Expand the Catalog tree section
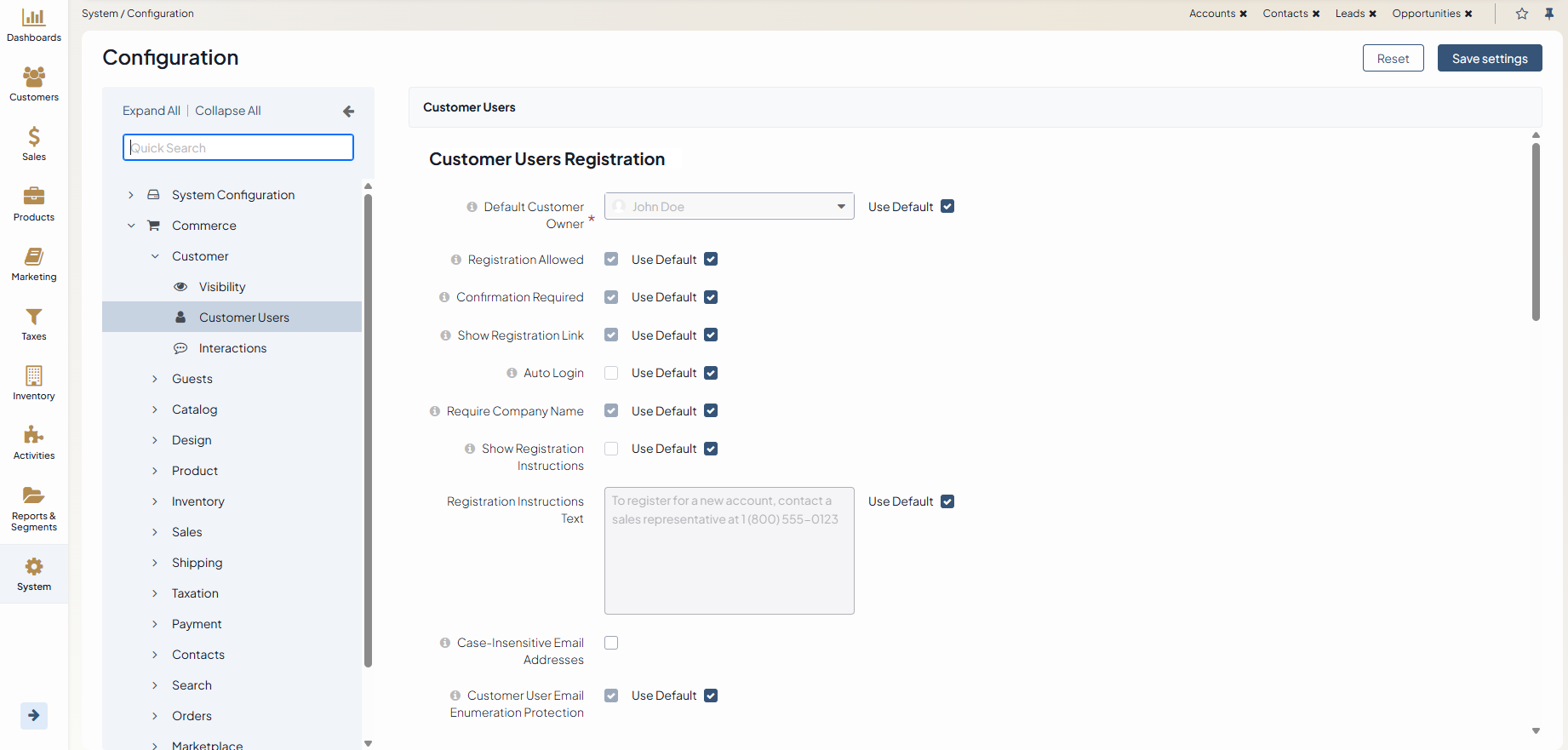 pos(155,409)
